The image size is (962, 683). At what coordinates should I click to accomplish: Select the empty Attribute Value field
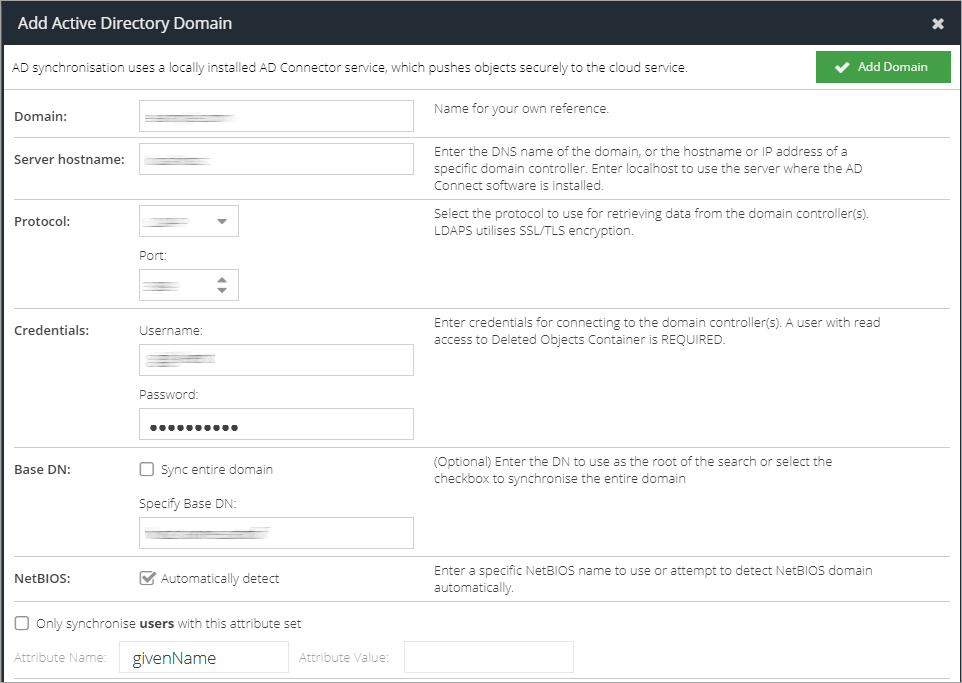pyautogui.click(x=488, y=657)
